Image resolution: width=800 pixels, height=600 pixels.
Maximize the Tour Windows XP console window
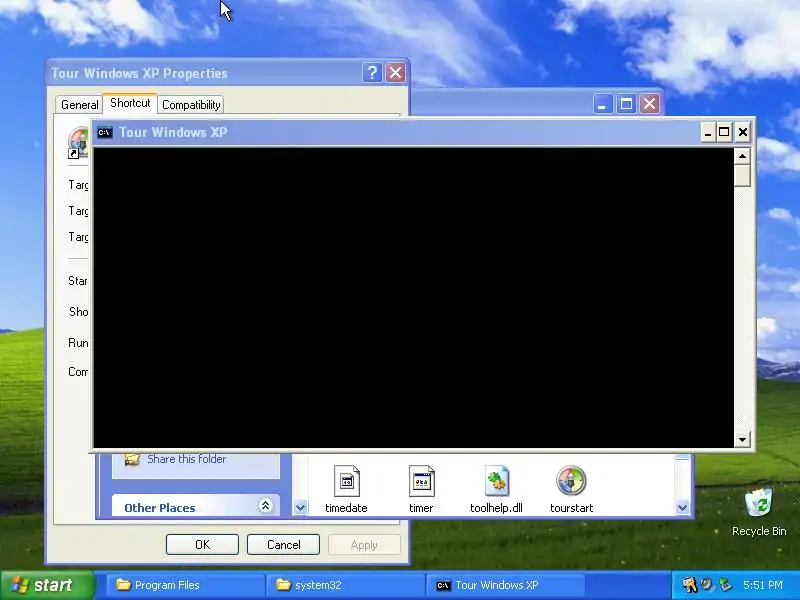tap(724, 133)
